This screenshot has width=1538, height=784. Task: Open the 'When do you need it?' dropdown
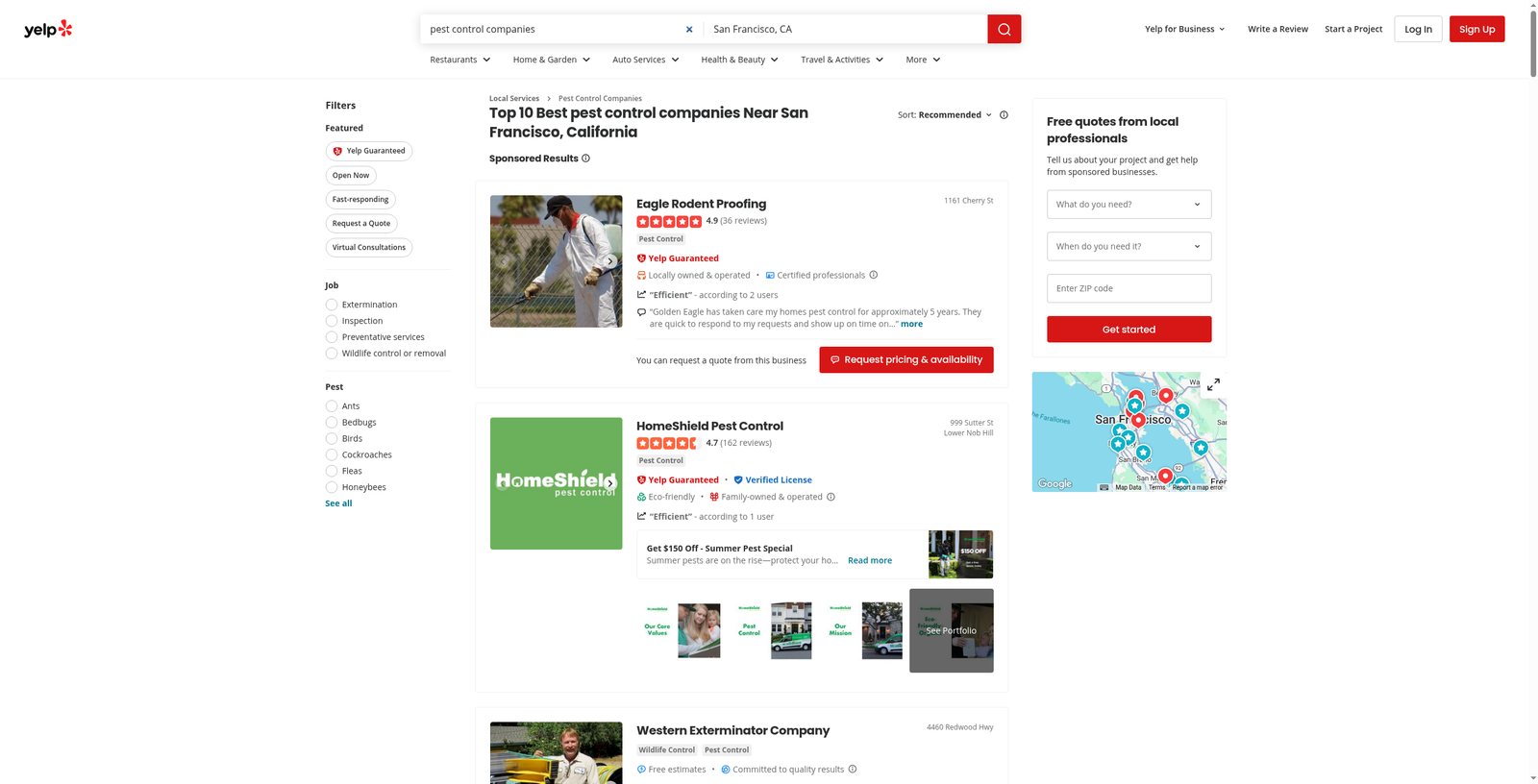point(1129,246)
